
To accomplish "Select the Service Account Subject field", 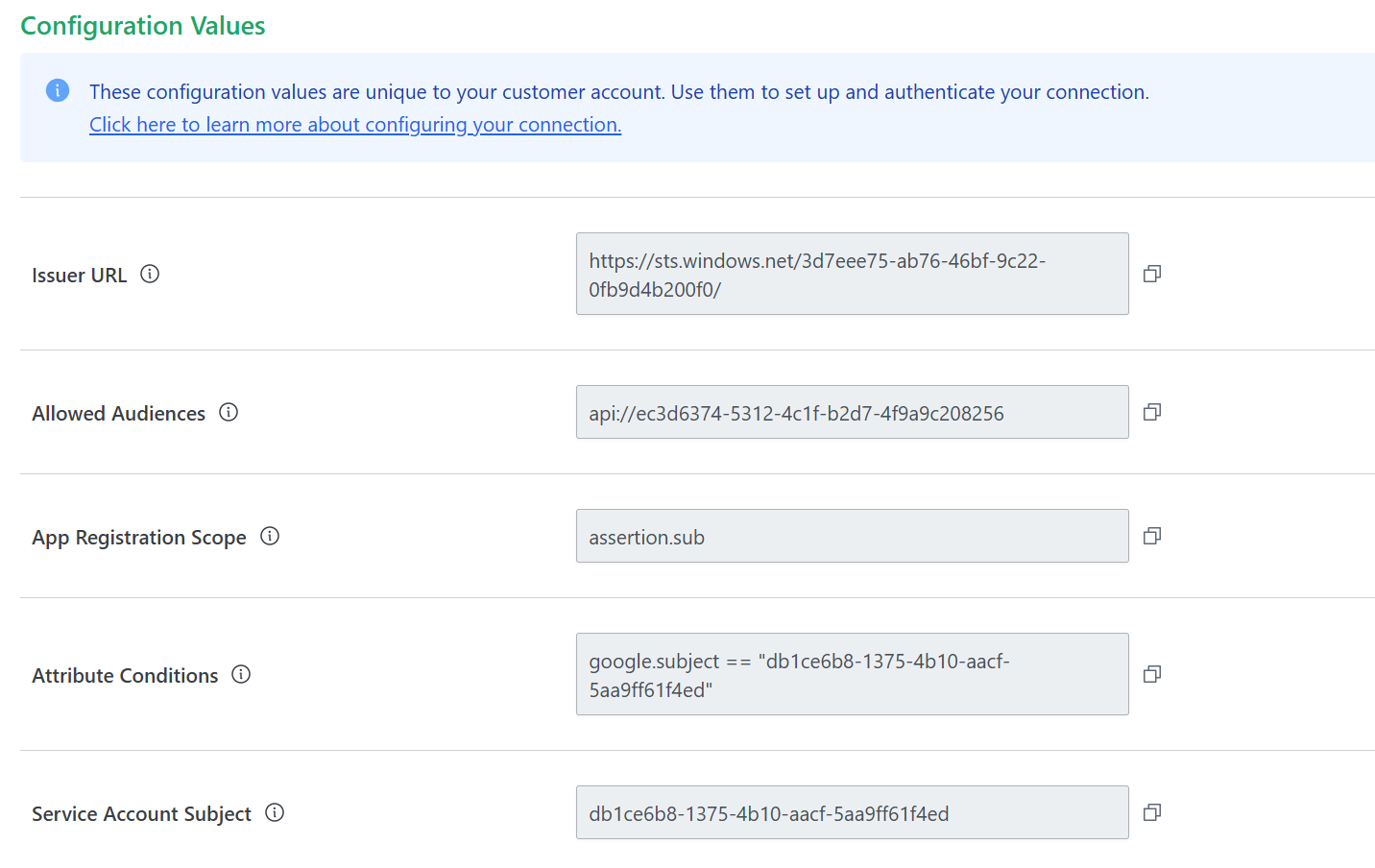I will point(853,812).
